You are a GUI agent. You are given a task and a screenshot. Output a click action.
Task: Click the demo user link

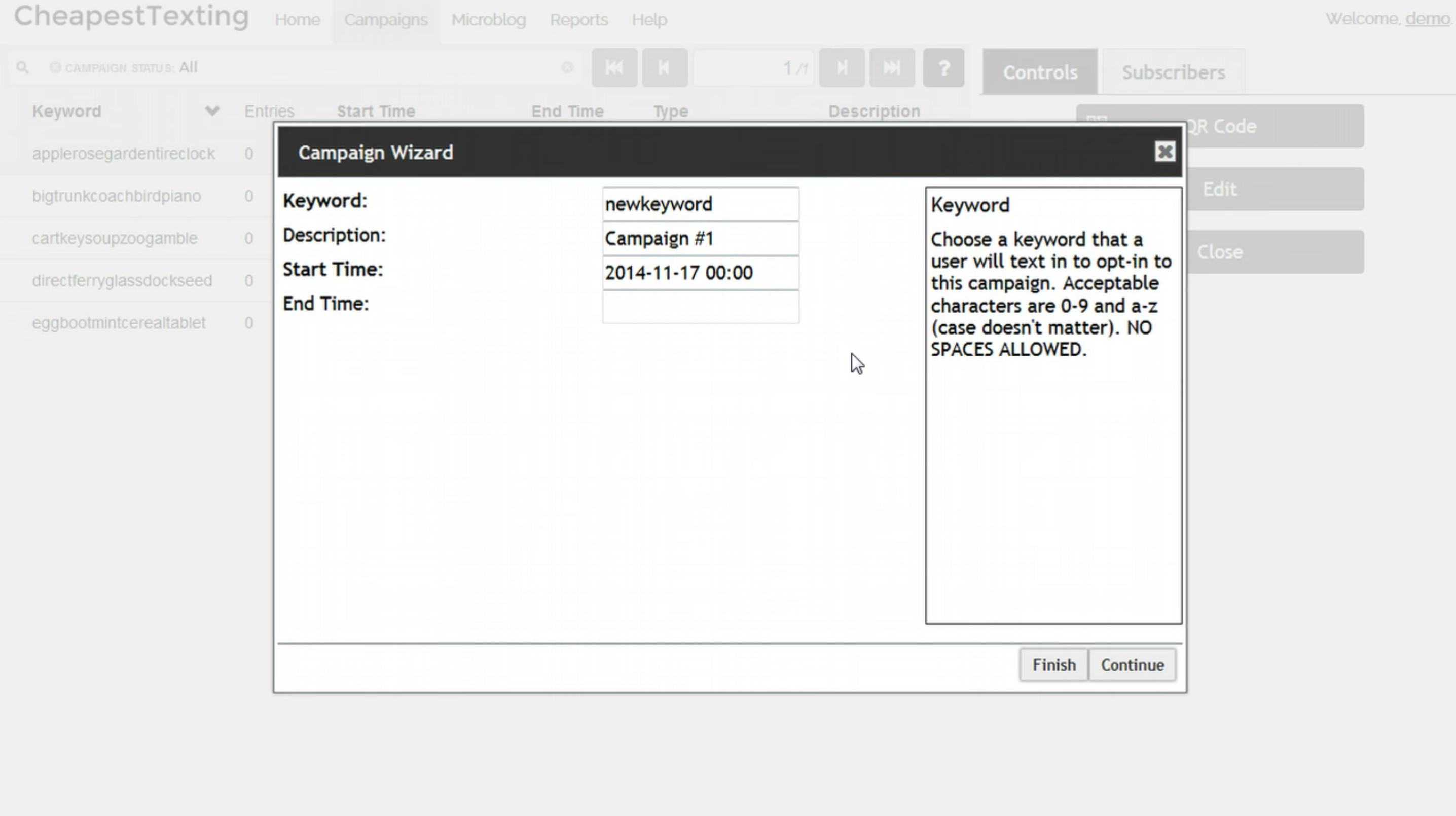1427,19
